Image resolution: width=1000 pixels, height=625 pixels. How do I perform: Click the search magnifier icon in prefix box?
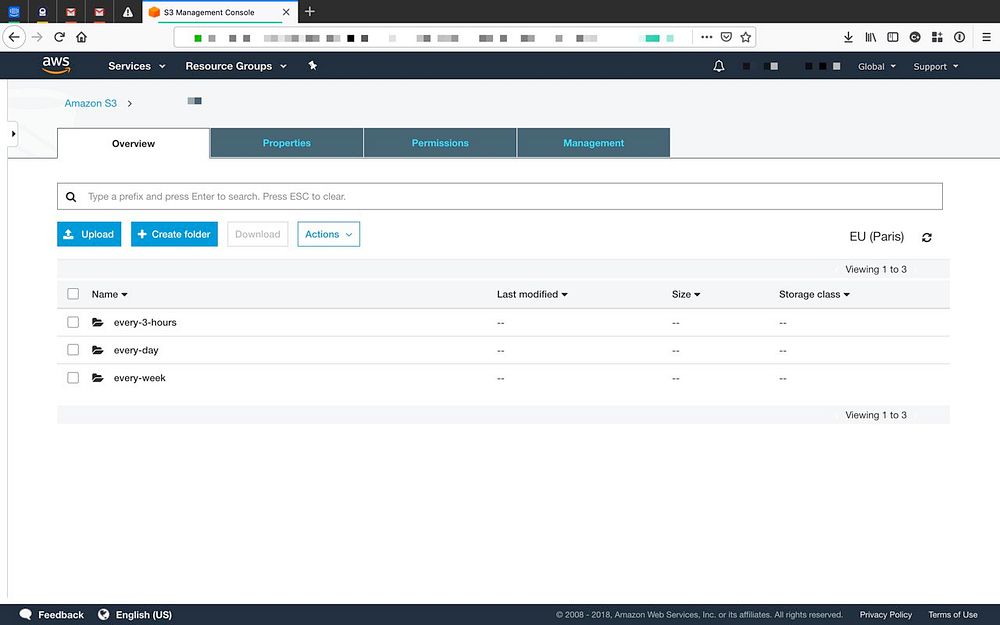coord(71,197)
